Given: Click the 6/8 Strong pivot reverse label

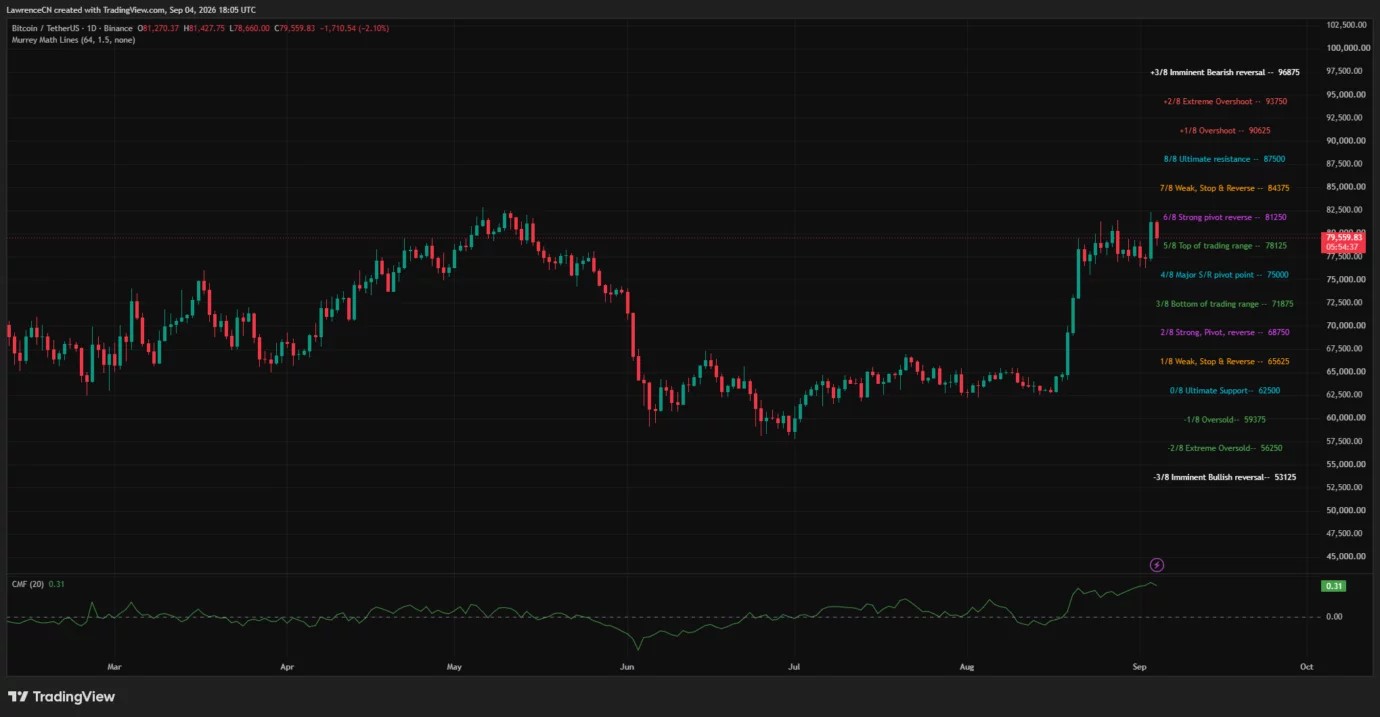Looking at the screenshot, I should pyautogui.click(x=1224, y=217).
